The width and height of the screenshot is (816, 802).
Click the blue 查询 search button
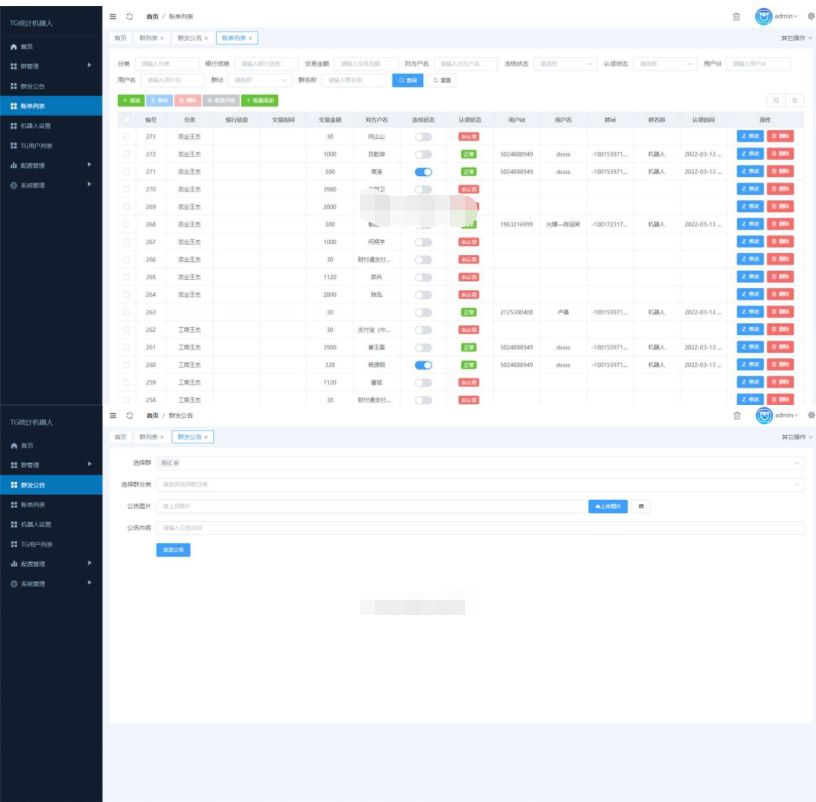tap(407, 80)
